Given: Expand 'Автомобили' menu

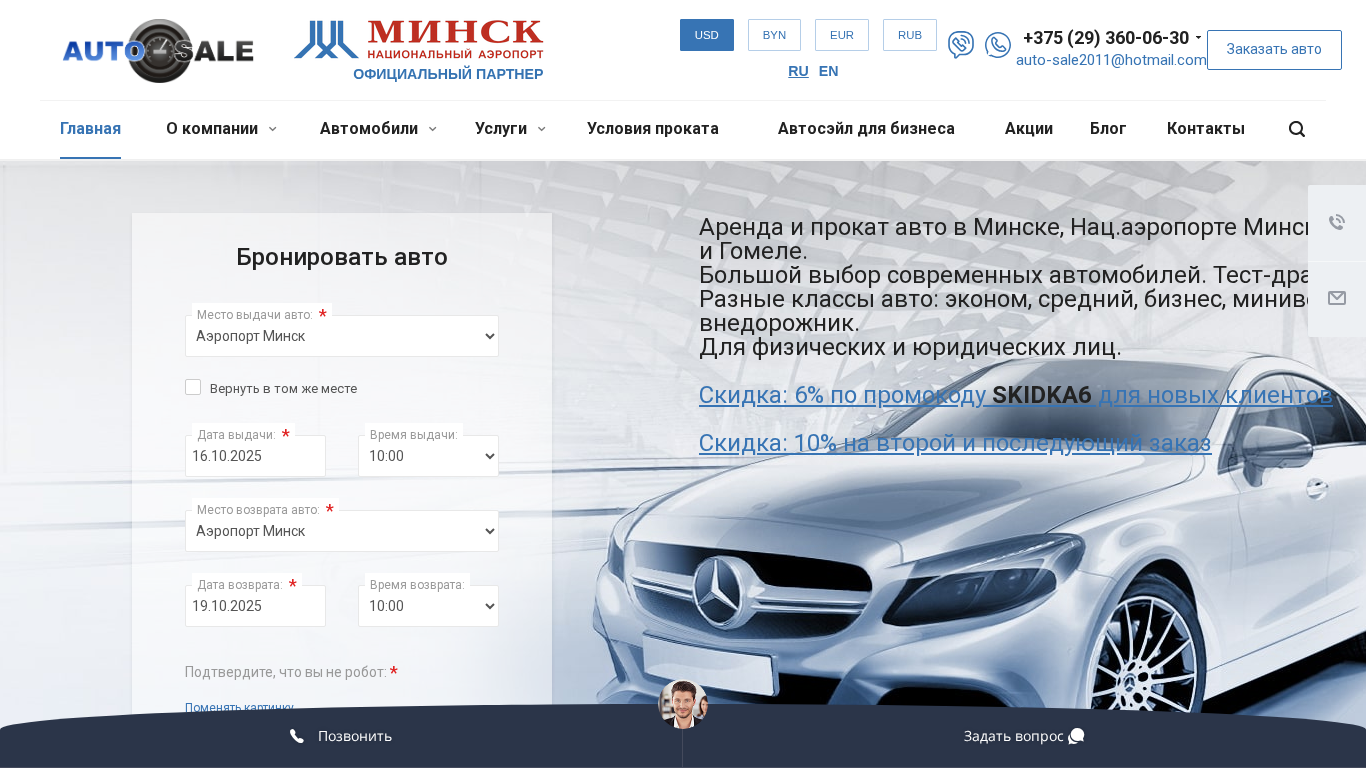Looking at the screenshot, I should tap(378, 129).
